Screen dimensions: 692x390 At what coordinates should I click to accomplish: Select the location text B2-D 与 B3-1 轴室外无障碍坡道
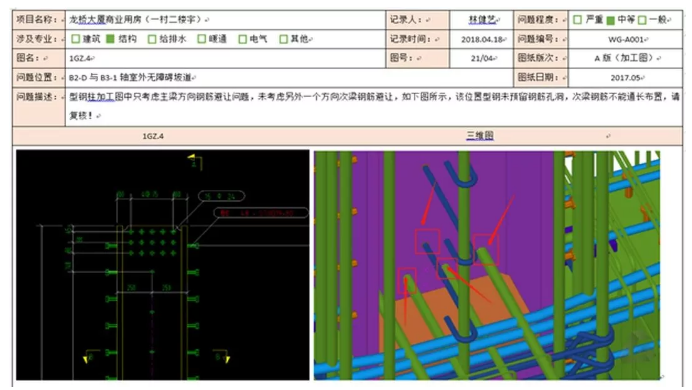[x=130, y=78]
